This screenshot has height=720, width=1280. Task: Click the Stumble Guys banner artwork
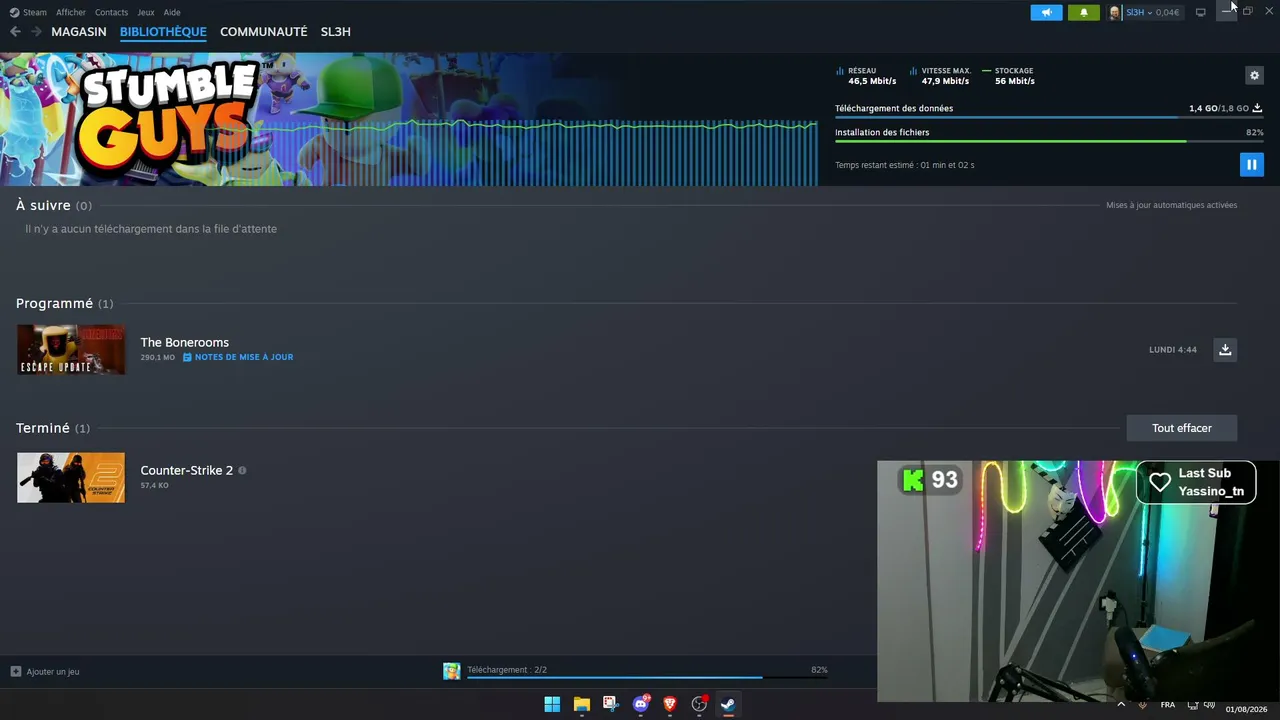409,119
